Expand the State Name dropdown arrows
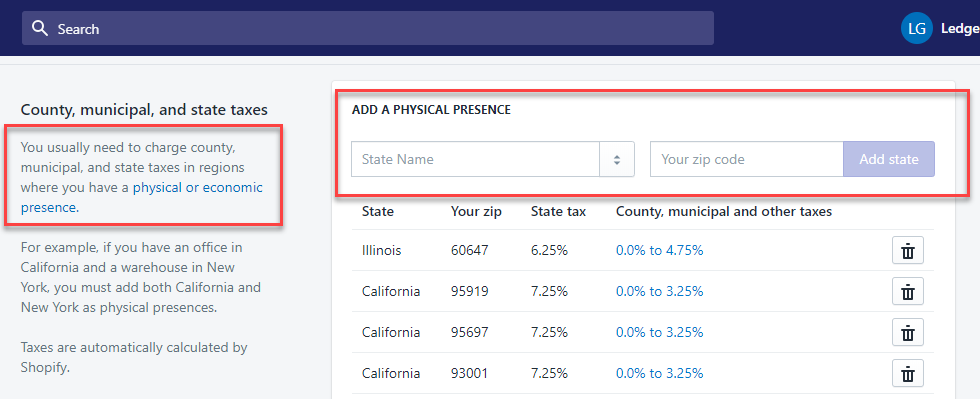Viewport: 980px width, 399px height. (x=616, y=159)
